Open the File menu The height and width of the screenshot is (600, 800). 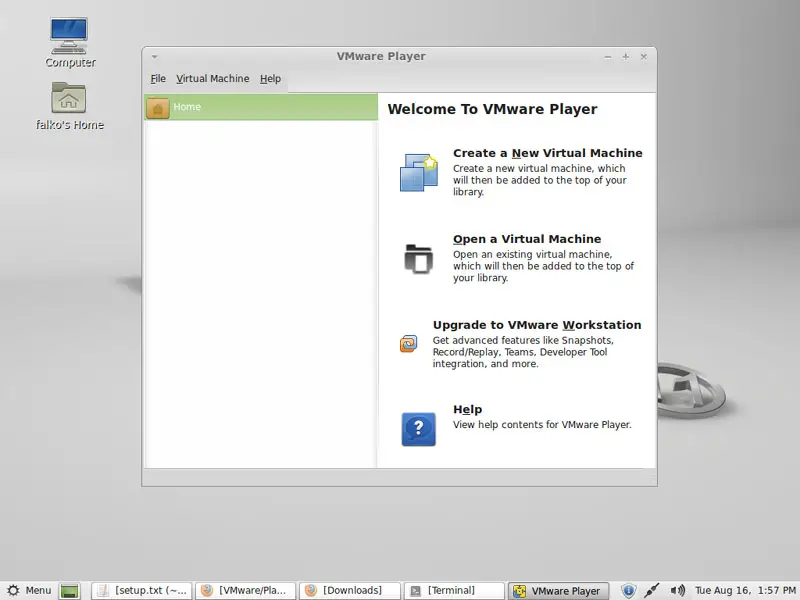(x=158, y=79)
